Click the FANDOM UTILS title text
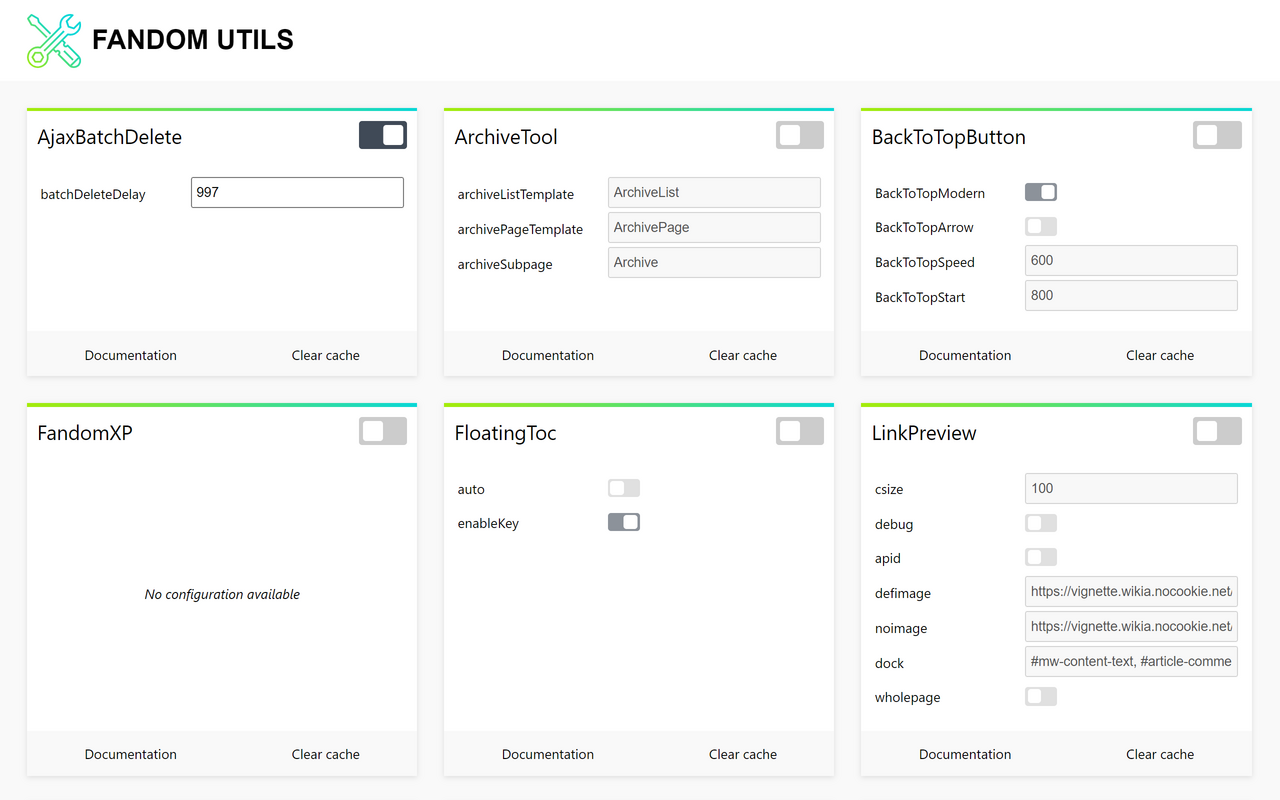Viewport: 1280px width, 800px height. [x=193, y=40]
